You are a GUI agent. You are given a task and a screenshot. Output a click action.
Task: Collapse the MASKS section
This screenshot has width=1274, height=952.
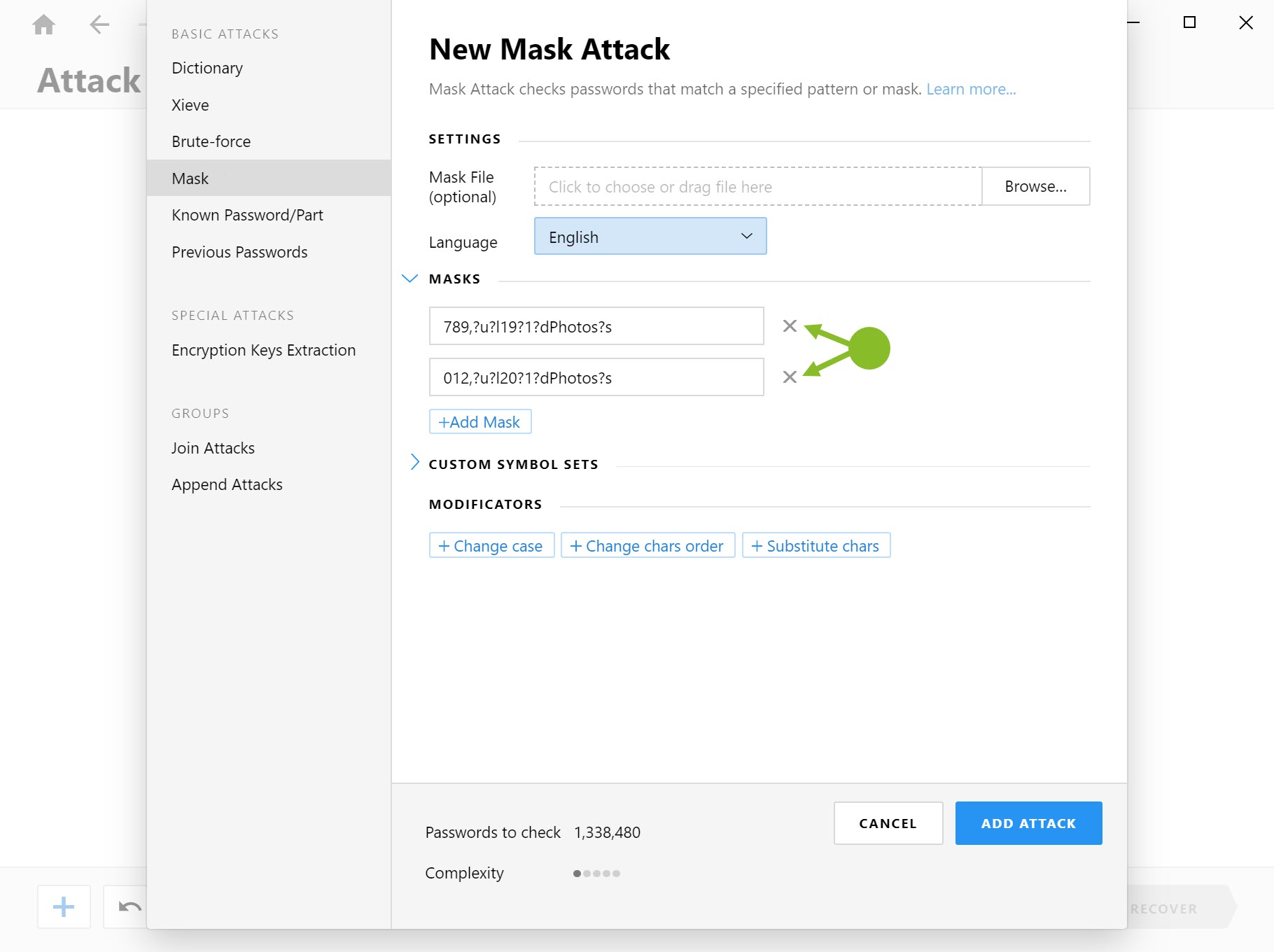coord(409,278)
